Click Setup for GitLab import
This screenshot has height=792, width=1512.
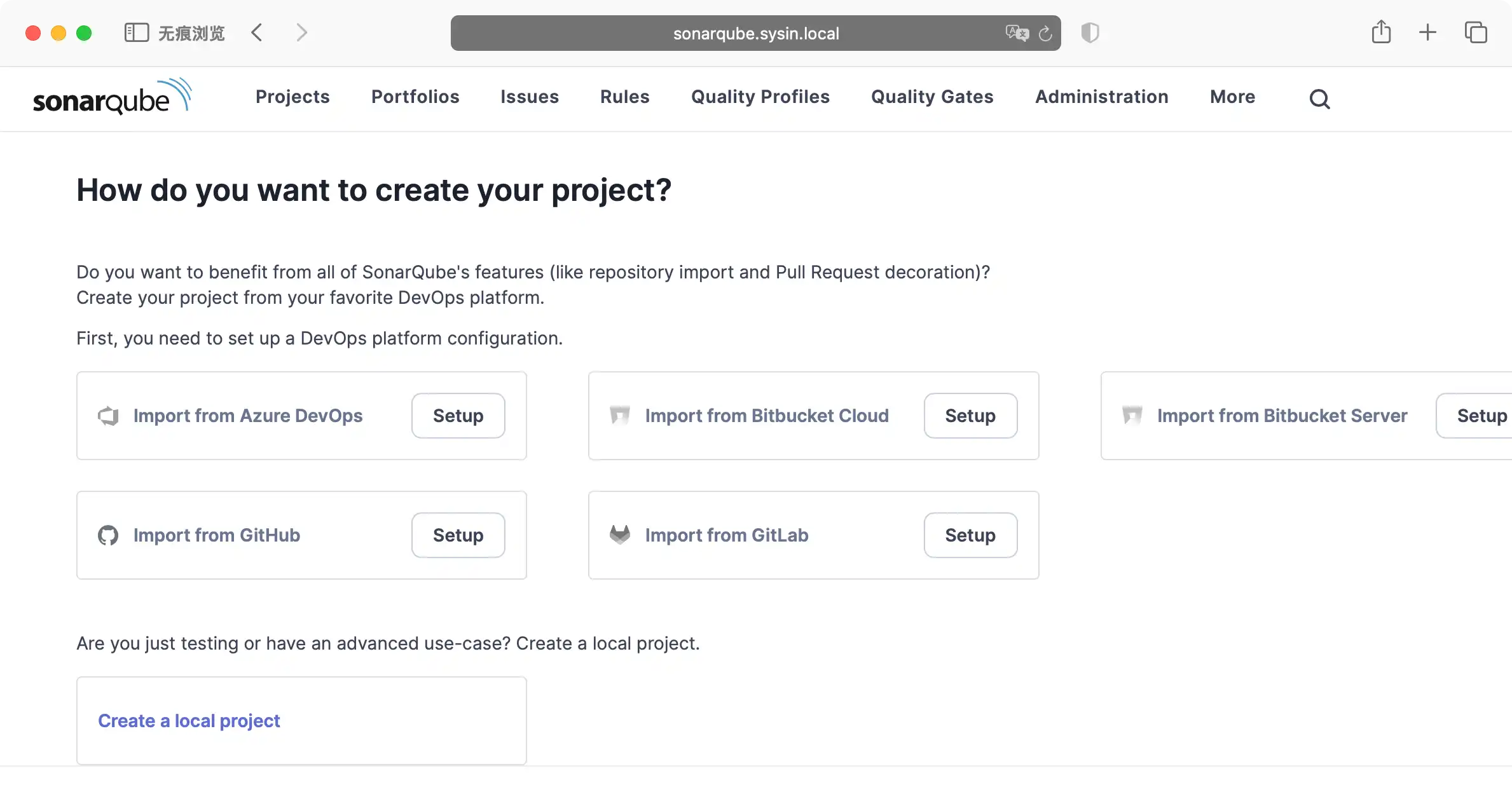(970, 534)
